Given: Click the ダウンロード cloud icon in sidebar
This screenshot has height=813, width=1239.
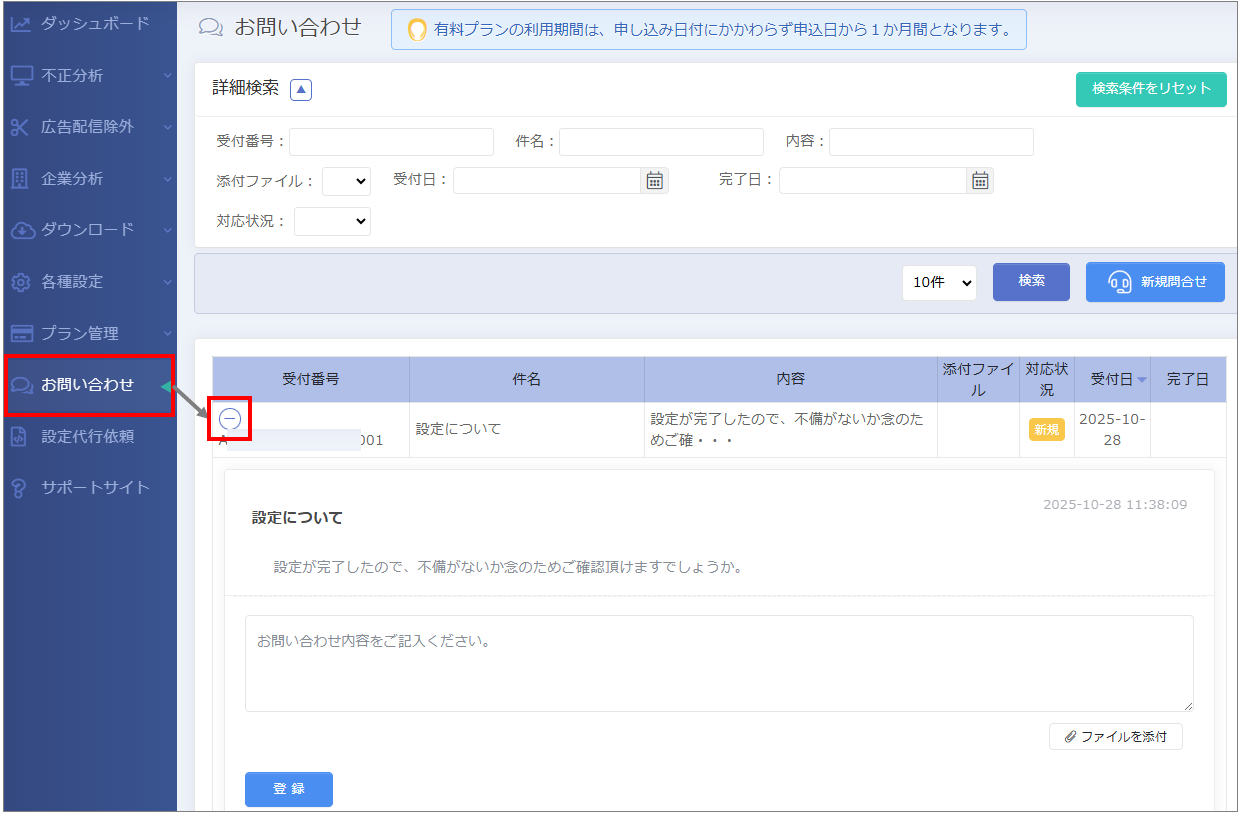Looking at the screenshot, I should coord(22,230).
